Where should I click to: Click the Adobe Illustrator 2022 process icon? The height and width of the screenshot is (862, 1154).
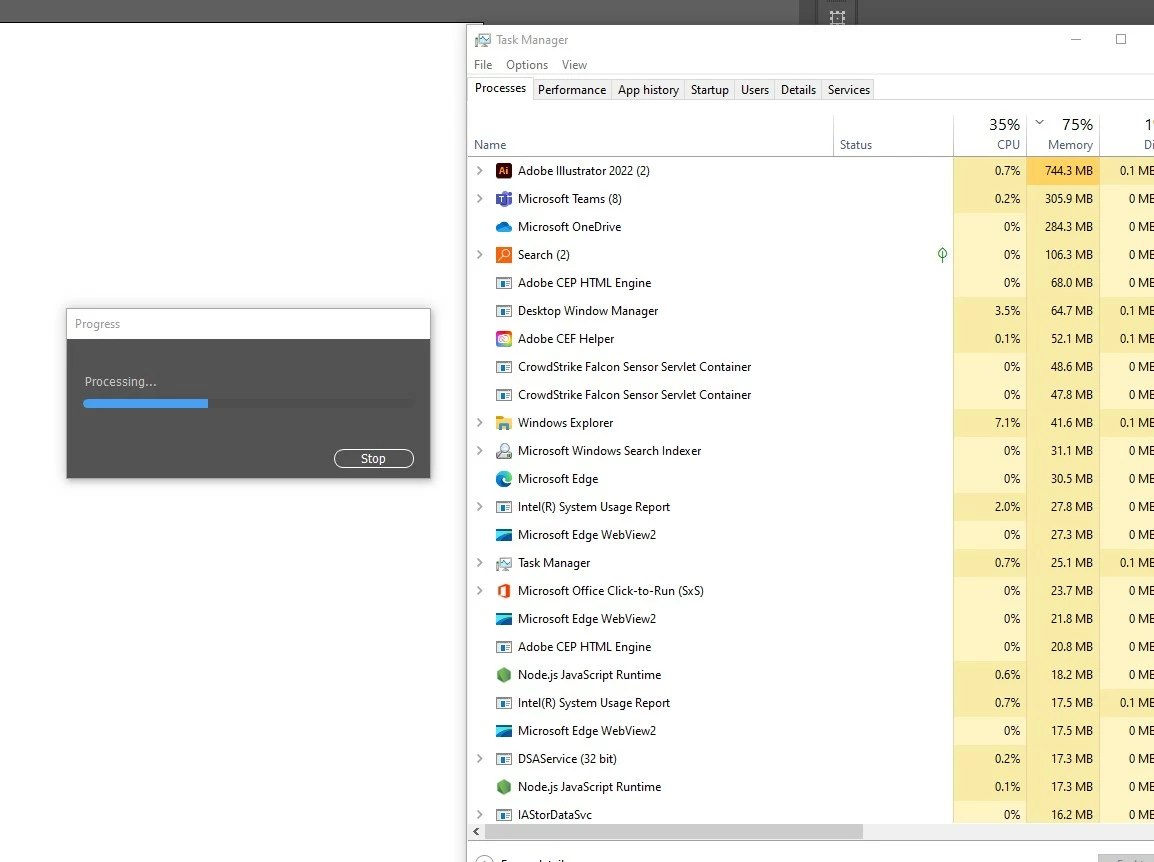click(x=503, y=171)
